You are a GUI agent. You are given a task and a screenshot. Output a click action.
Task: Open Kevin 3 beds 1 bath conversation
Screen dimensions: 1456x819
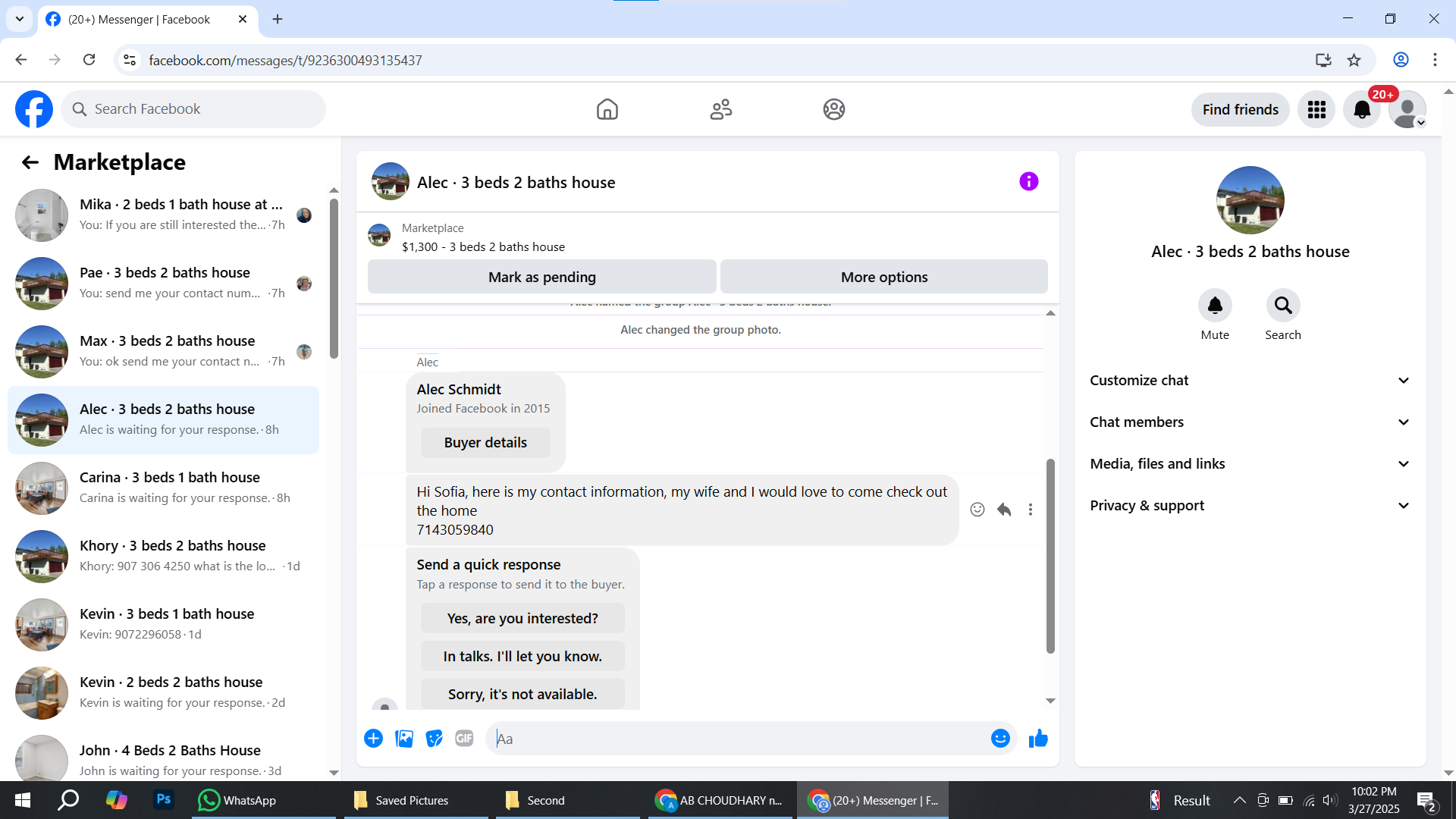click(163, 625)
